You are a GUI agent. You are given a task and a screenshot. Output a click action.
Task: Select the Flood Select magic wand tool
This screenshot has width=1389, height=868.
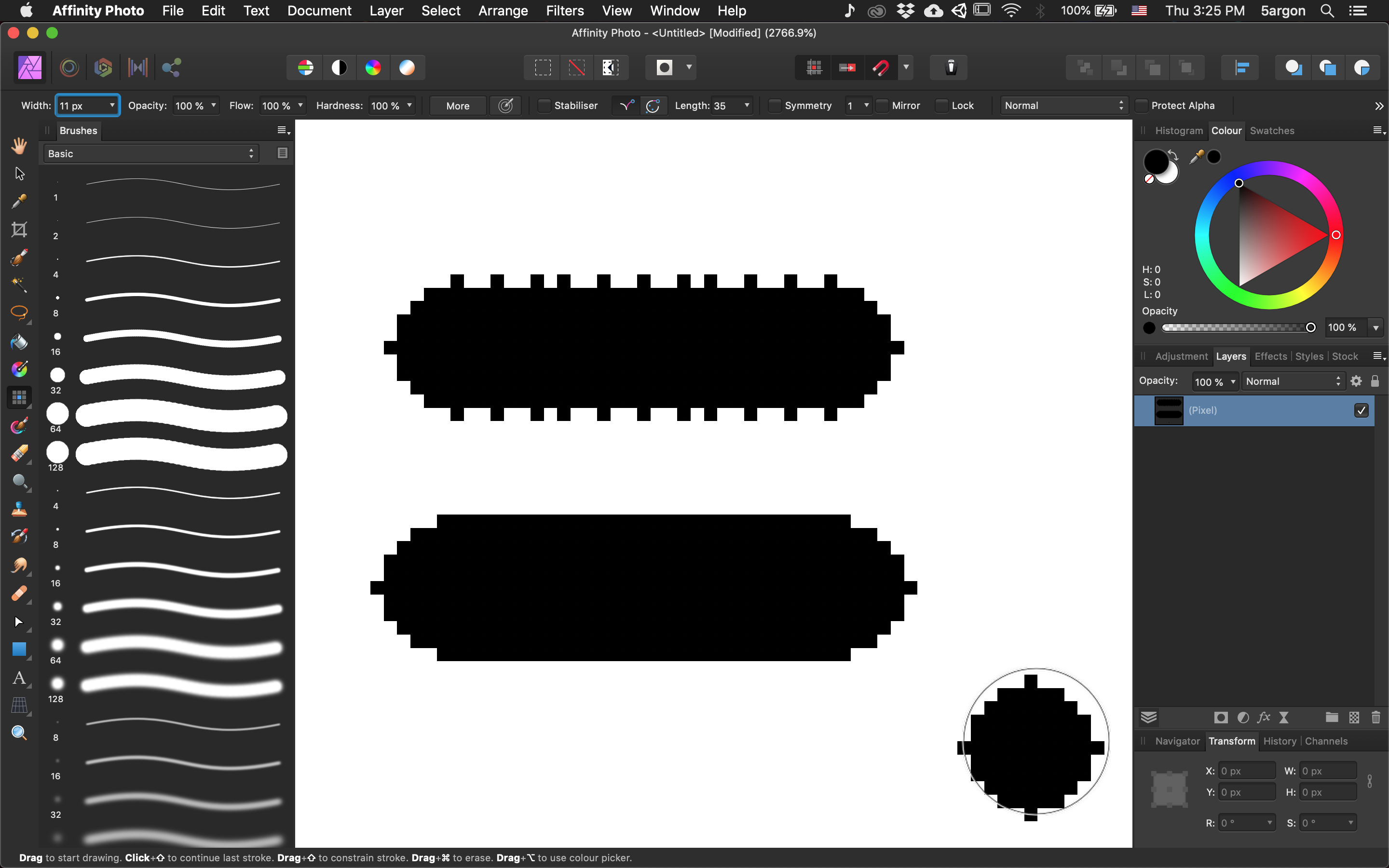[19, 285]
